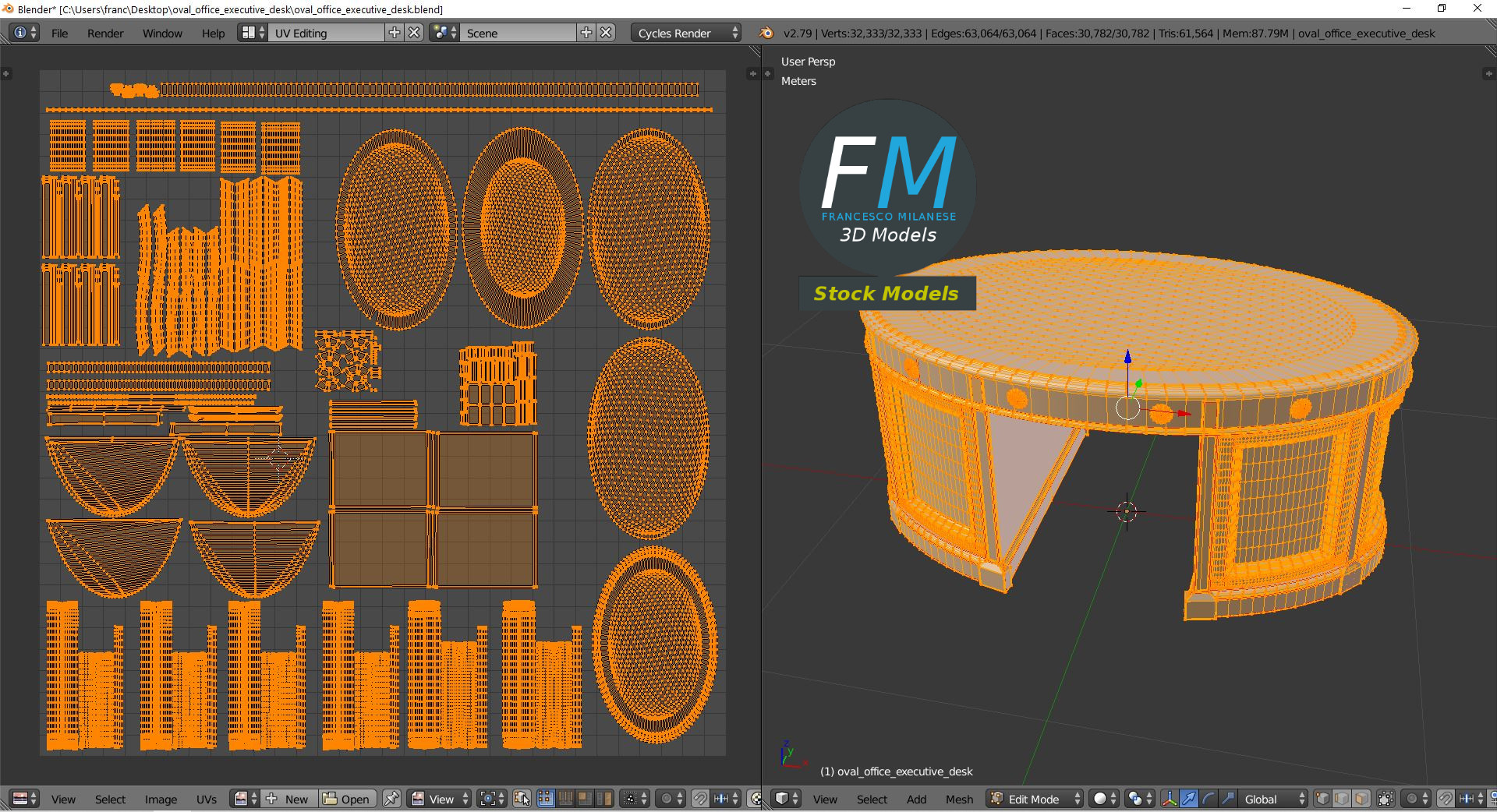1497x812 pixels.
Task: Open the scene browse selector
Action: [444, 33]
